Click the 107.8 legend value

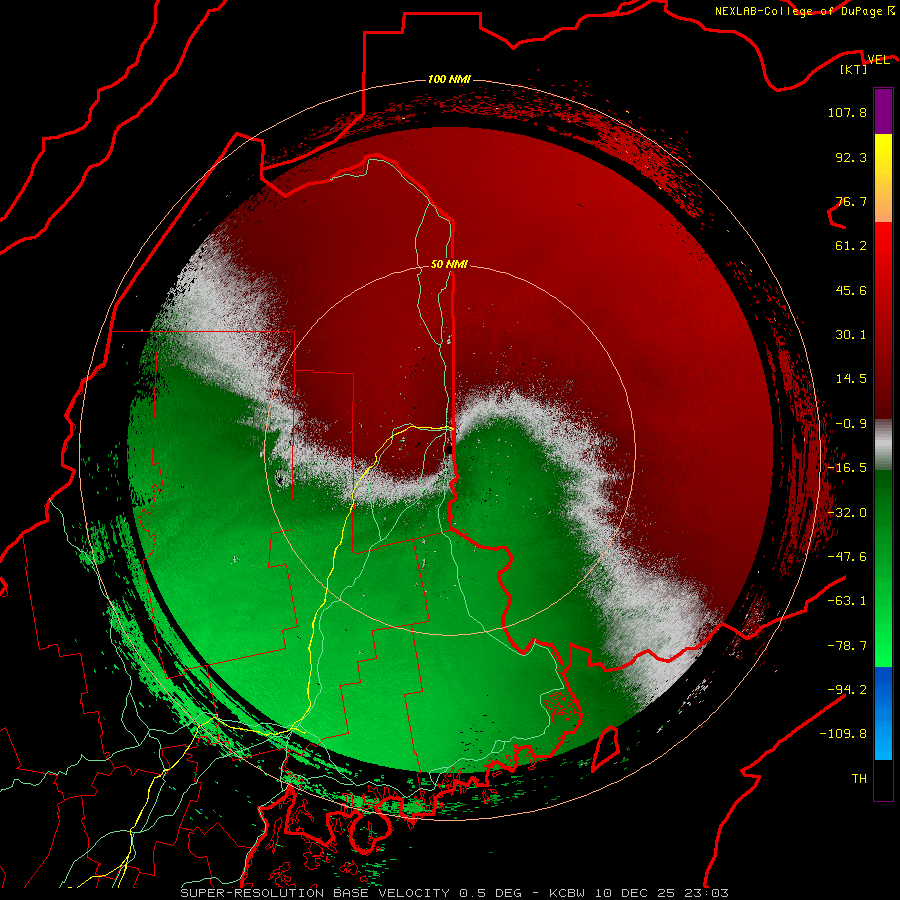[847, 112]
